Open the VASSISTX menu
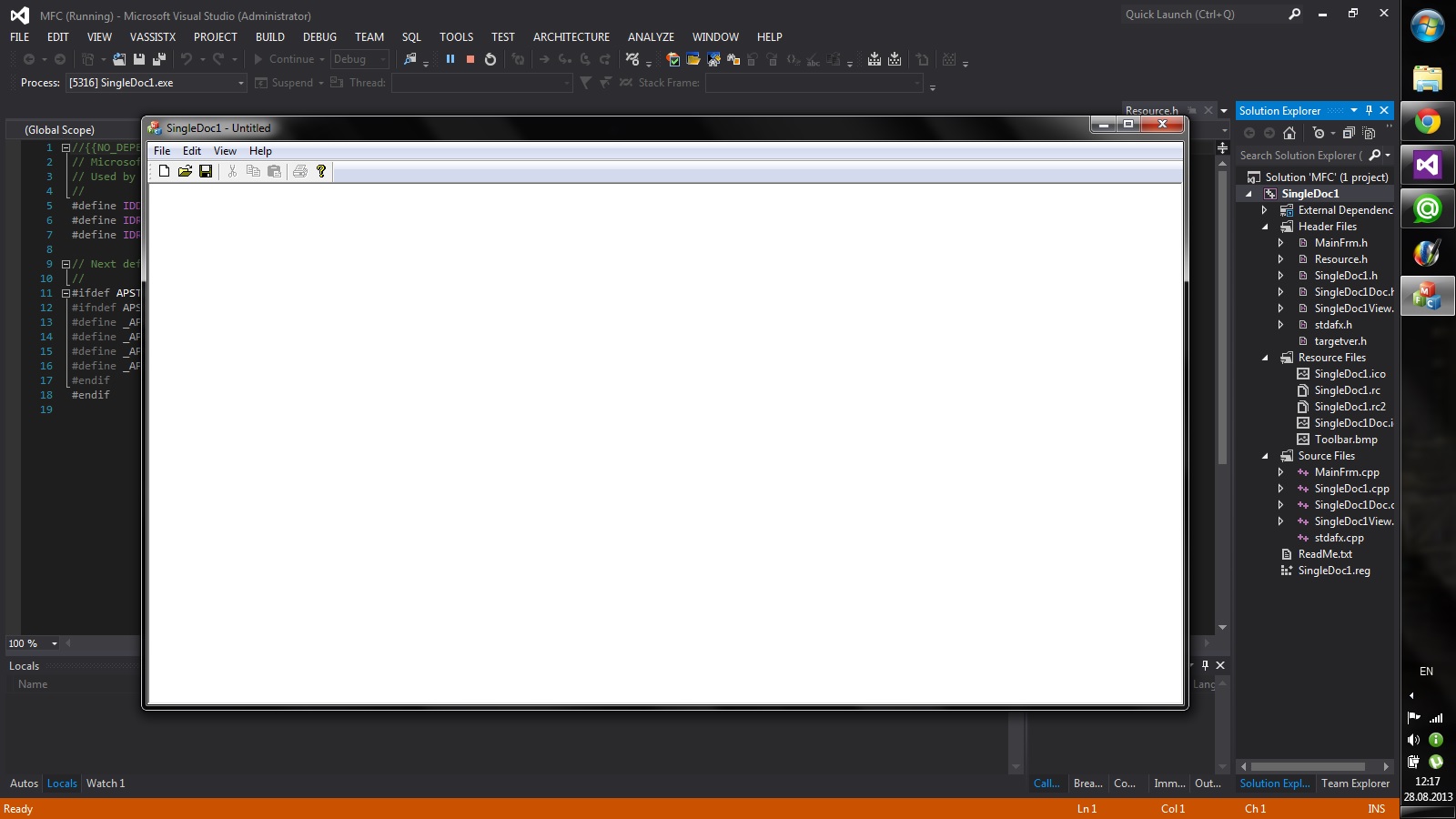The width and height of the screenshot is (1456, 819). tap(153, 37)
